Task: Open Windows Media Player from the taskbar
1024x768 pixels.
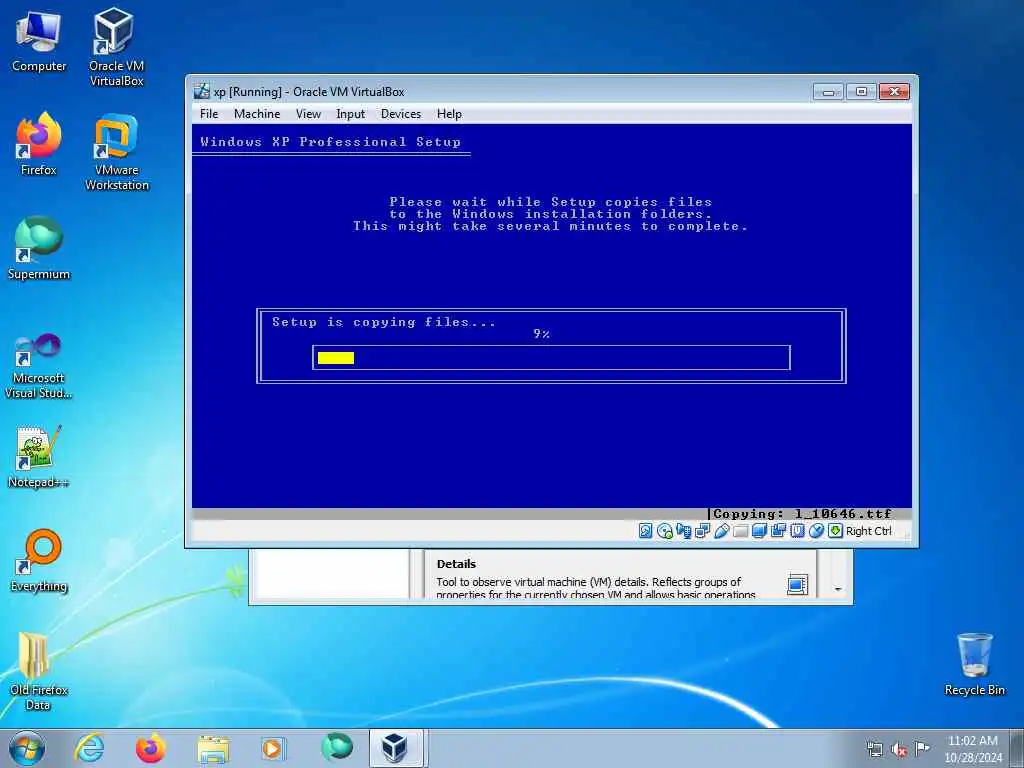Action: 272,748
